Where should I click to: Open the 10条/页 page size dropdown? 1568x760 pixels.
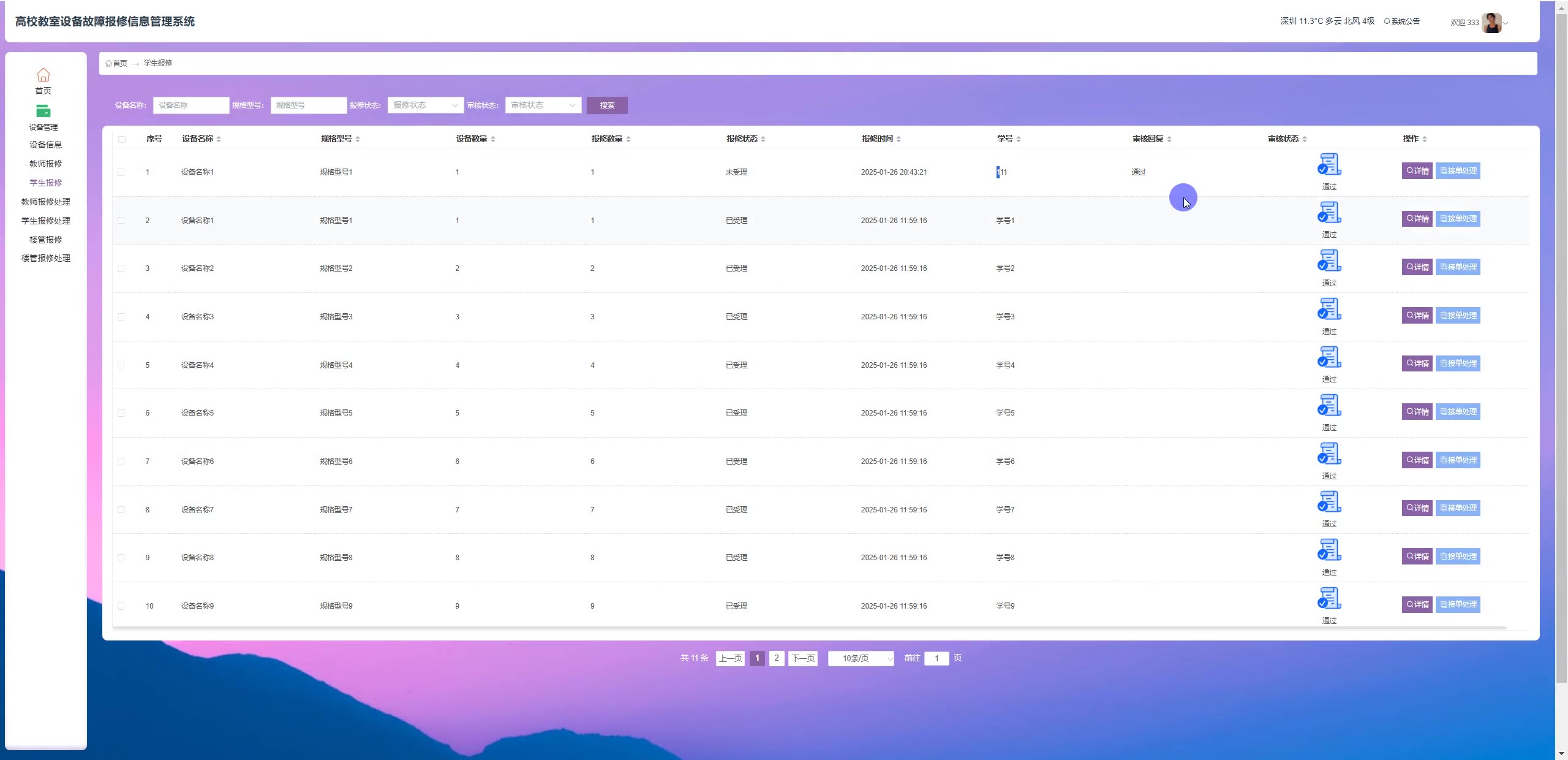(861, 658)
